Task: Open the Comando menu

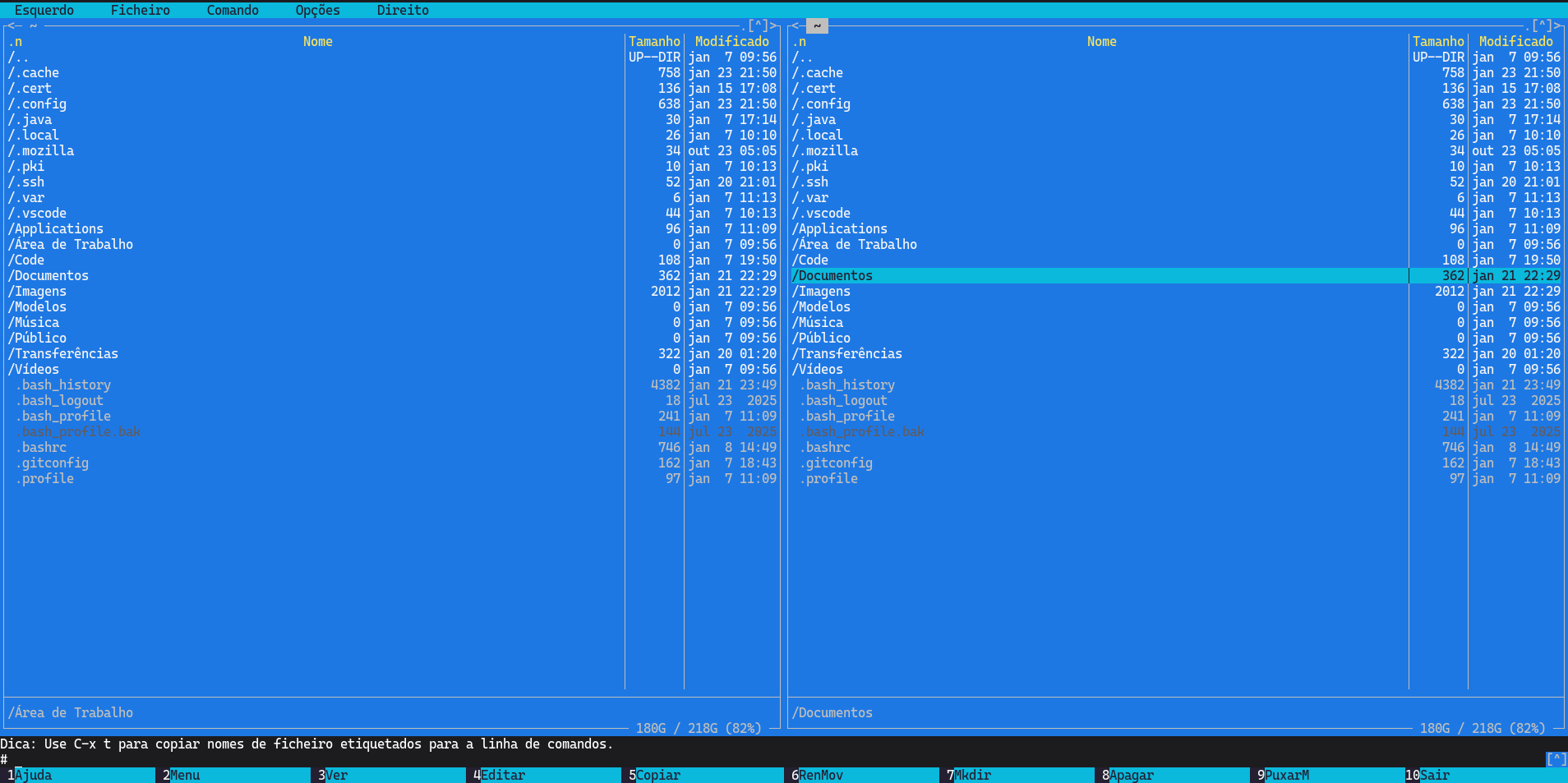Action: pyautogui.click(x=233, y=10)
